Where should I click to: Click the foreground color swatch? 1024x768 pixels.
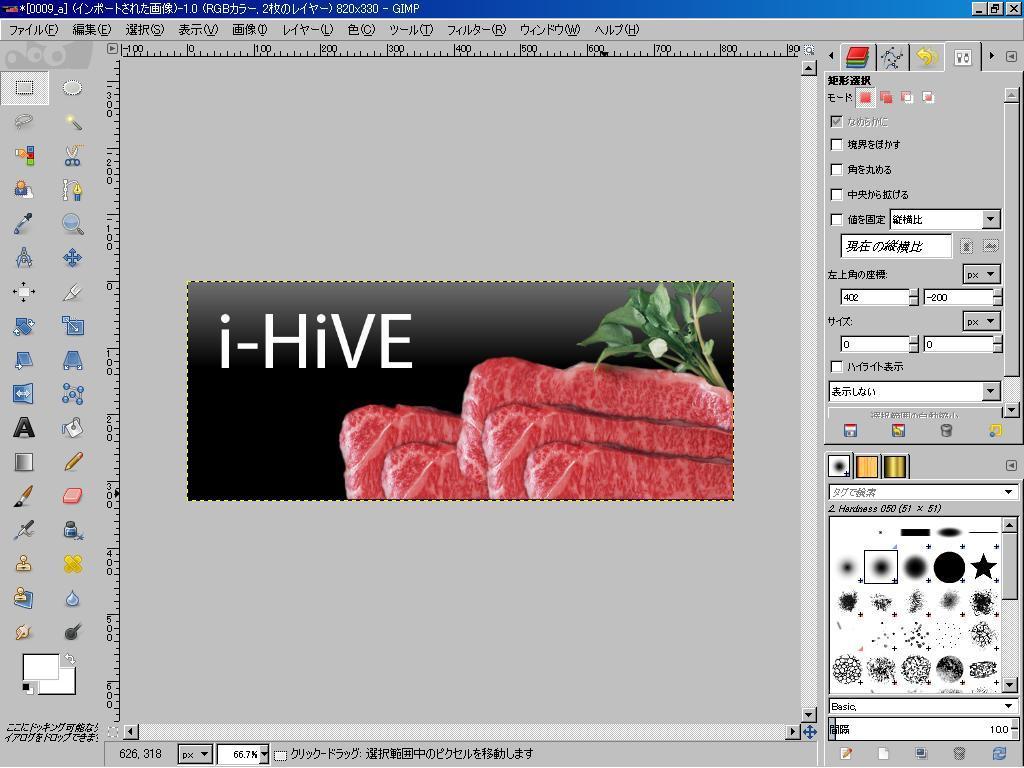coord(40,668)
